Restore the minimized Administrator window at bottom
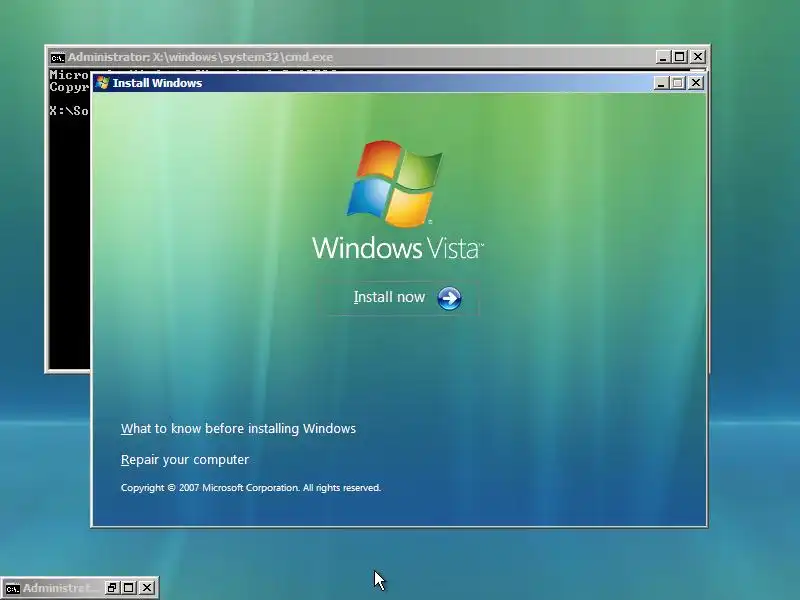This screenshot has width=800, height=600. (112, 588)
